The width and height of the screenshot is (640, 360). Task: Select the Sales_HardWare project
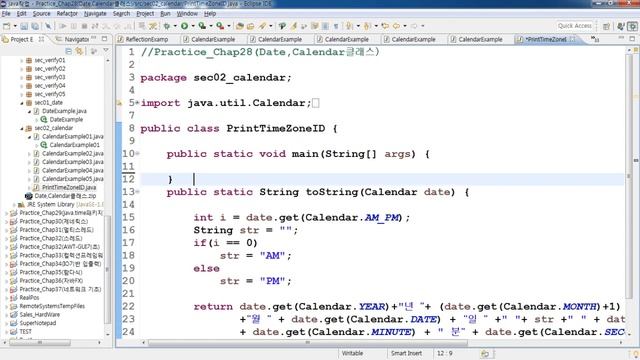click(40, 315)
